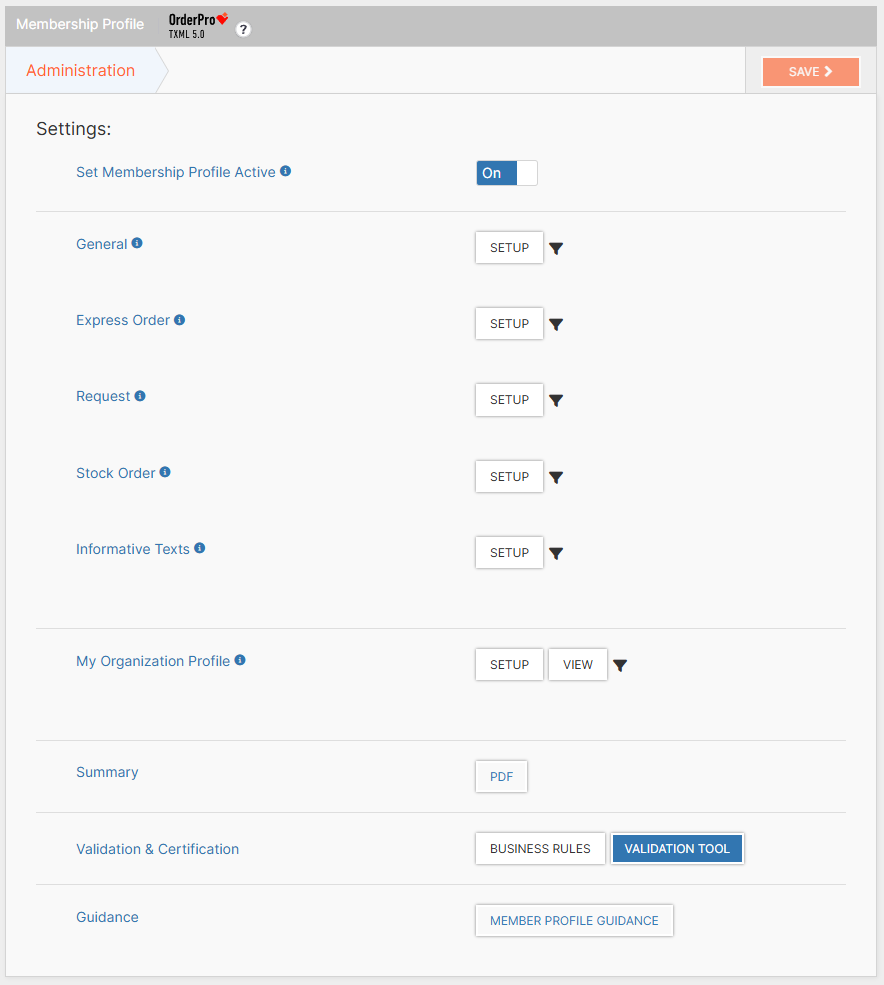Click the Business Rules button
884x985 pixels.
tap(540, 848)
